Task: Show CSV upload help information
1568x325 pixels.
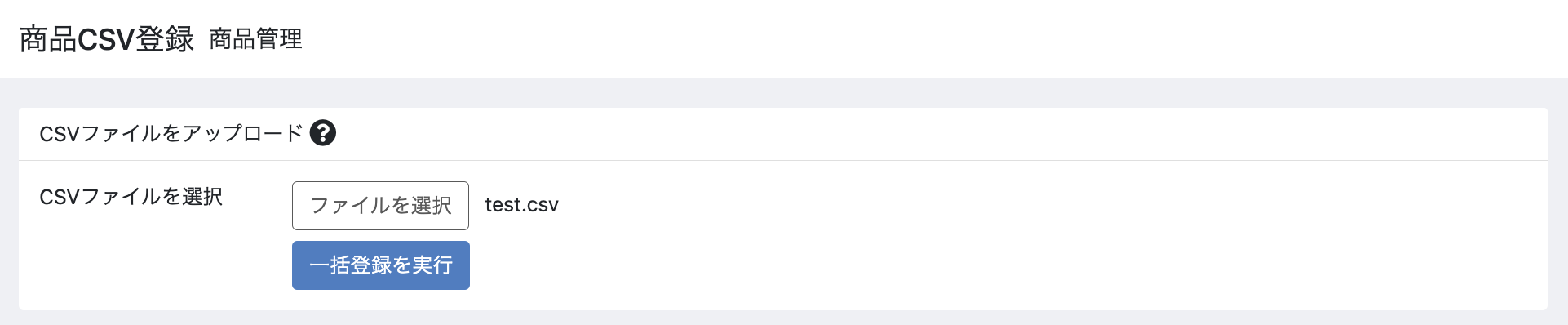Action: (x=322, y=132)
